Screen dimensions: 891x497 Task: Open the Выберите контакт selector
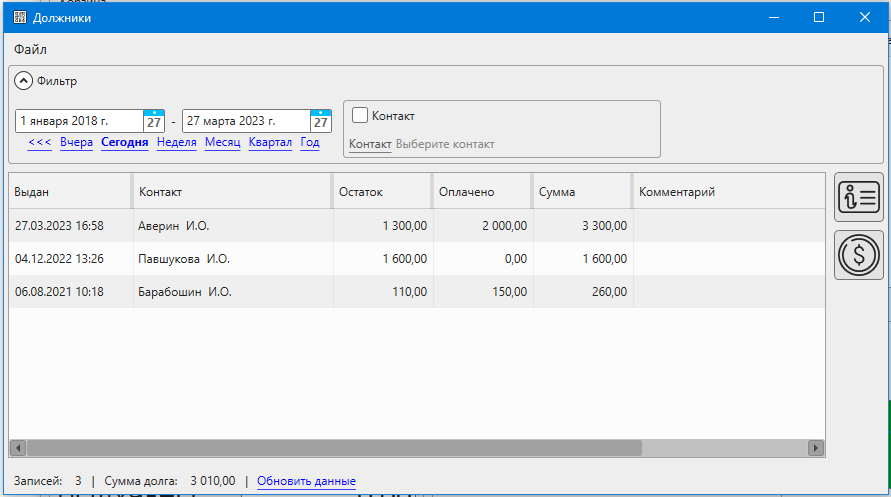[444, 144]
